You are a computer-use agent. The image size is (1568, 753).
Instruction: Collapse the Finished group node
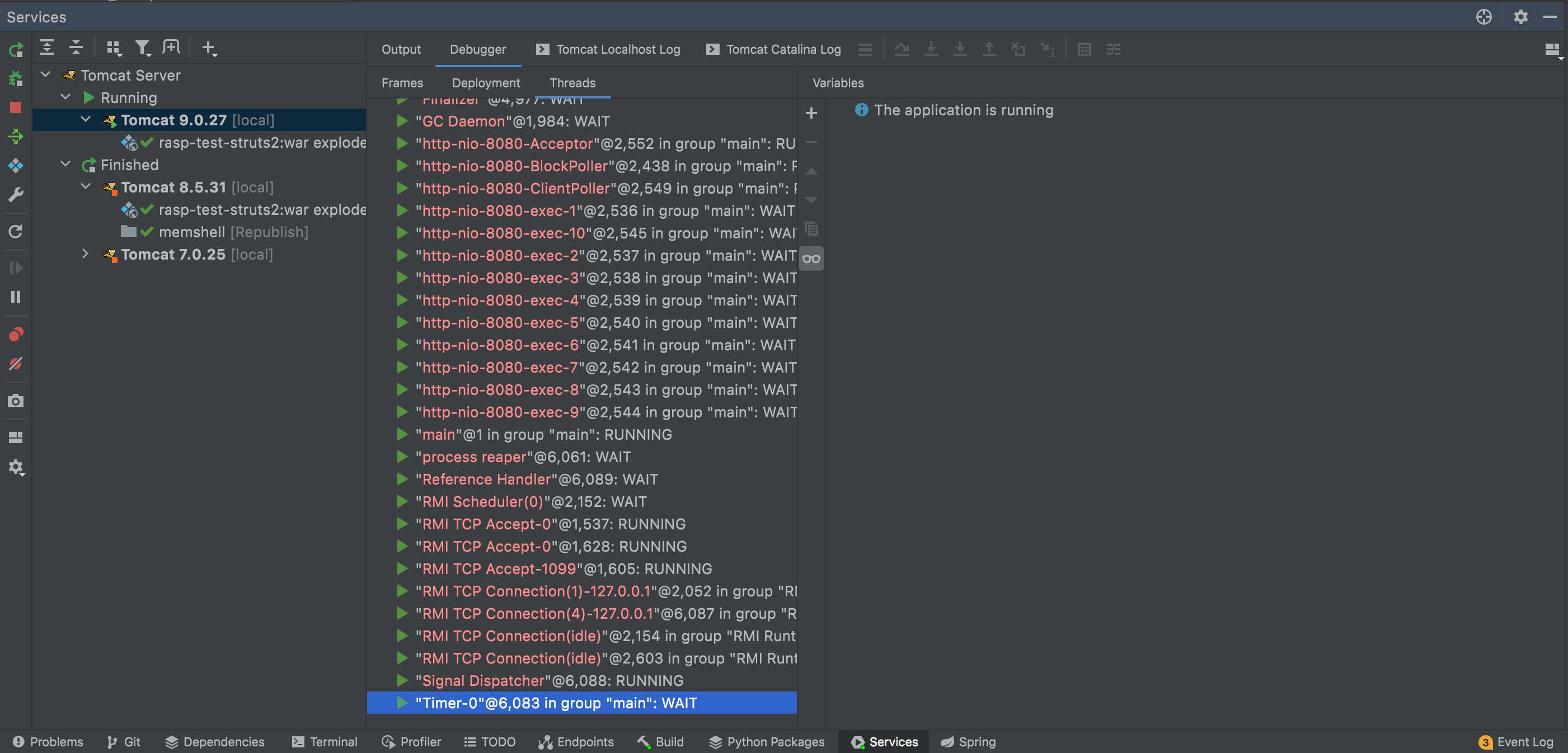pos(65,164)
